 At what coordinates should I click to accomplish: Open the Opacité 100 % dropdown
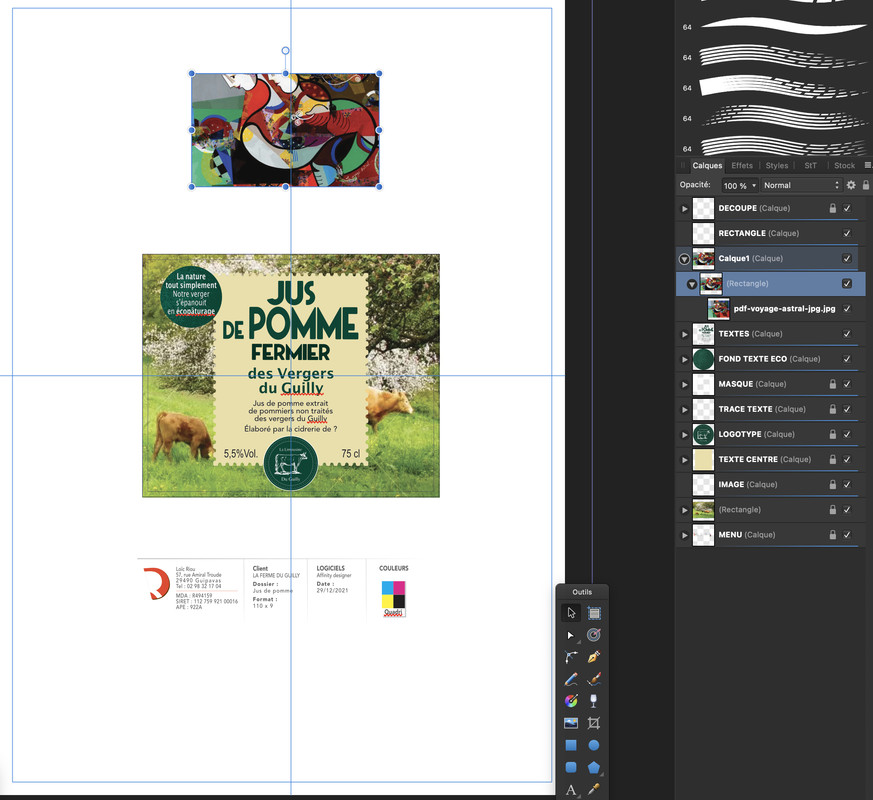pos(739,185)
